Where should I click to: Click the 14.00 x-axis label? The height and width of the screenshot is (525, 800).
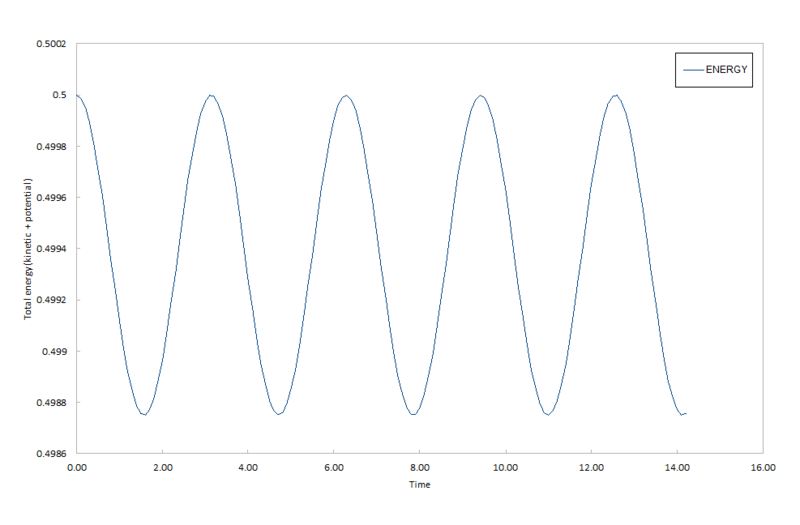point(677,468)
